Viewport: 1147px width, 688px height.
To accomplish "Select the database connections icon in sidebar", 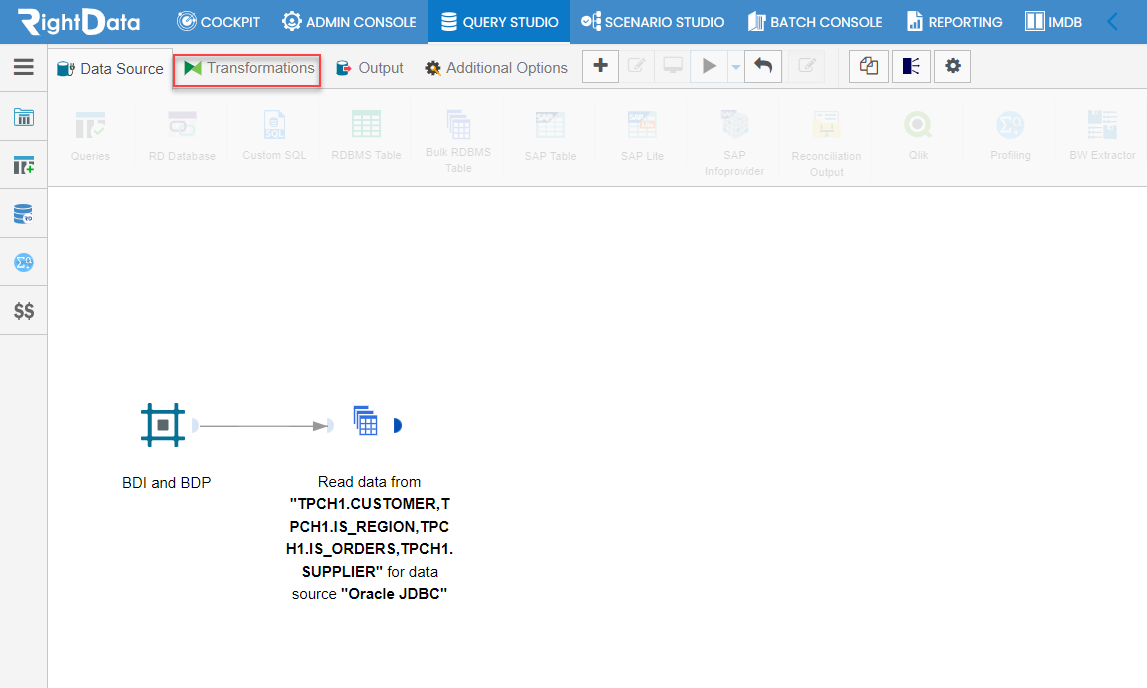I will [24, 213].
